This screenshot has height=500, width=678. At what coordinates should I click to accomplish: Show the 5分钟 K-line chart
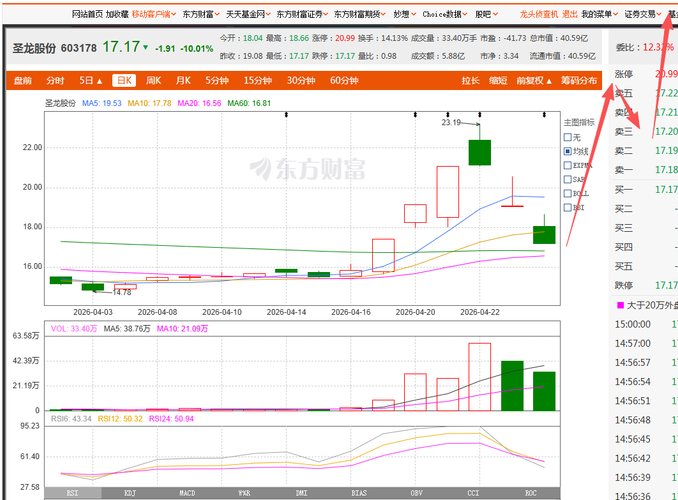(217, 80)
